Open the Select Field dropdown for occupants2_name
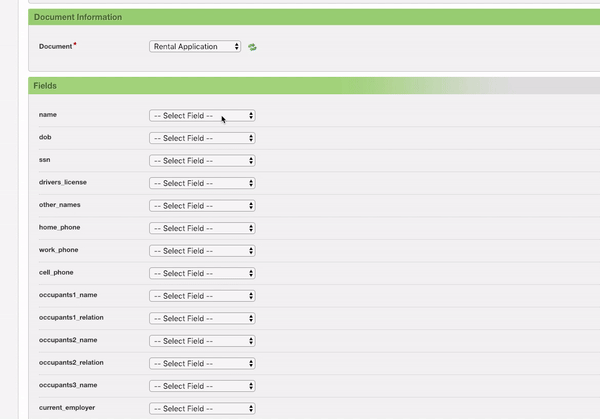This screenshot has width=600, height=419. click(202, 341)
